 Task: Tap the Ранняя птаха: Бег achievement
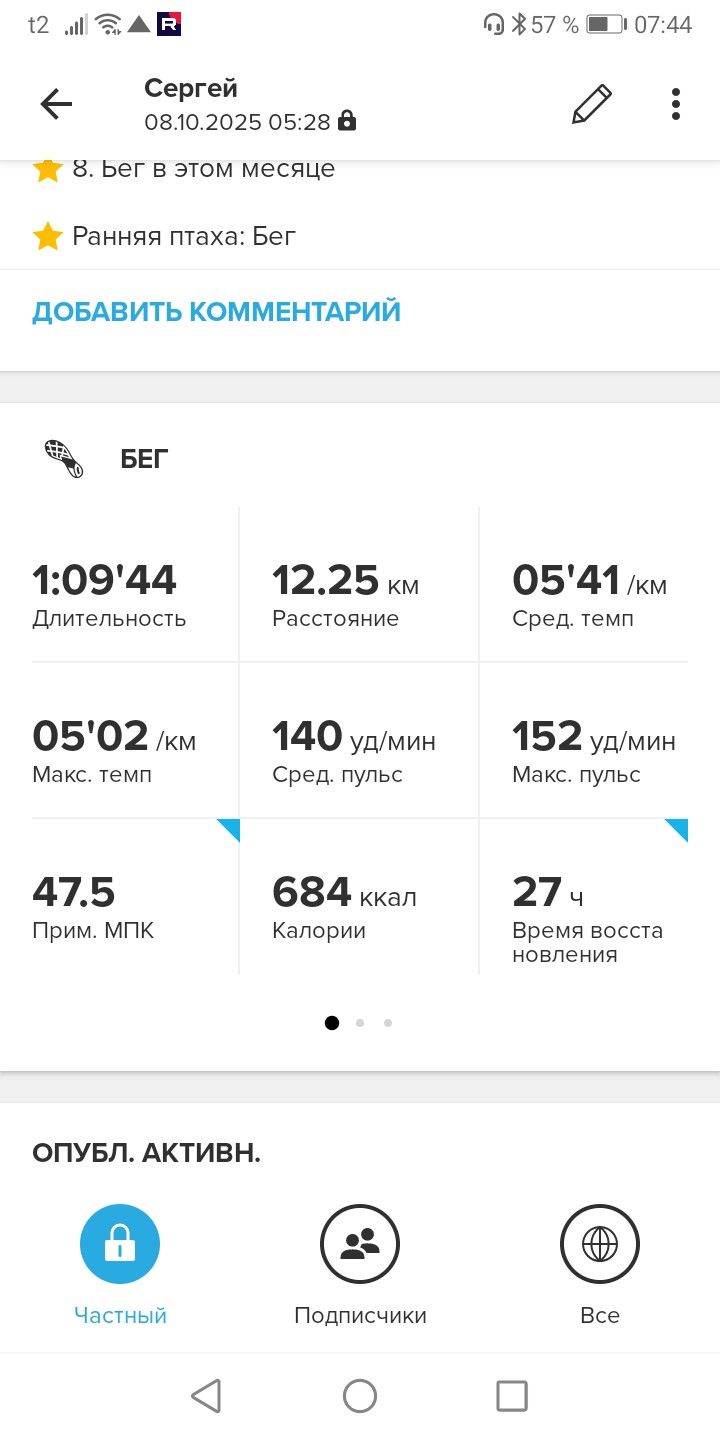(x=165, y=236)
